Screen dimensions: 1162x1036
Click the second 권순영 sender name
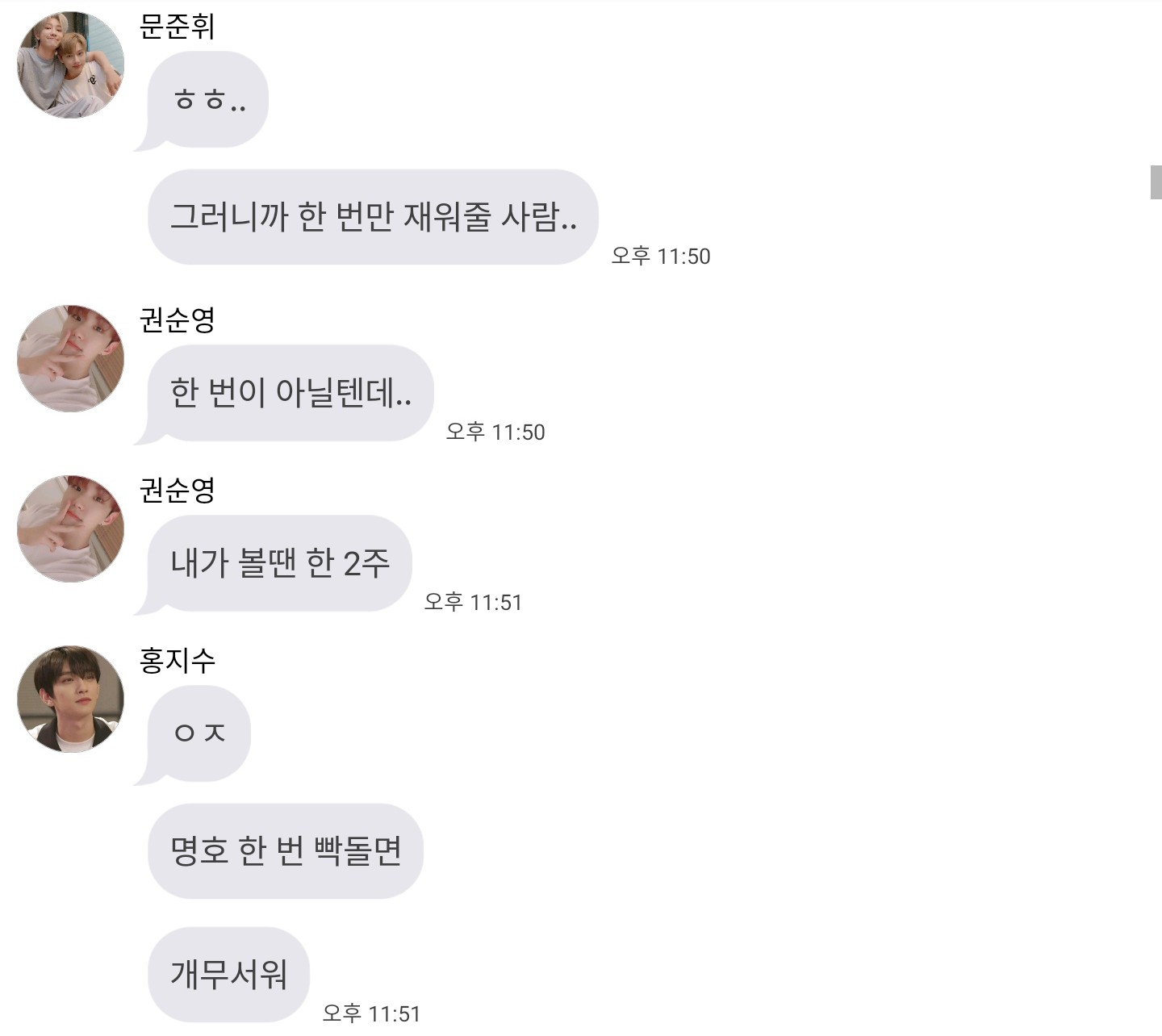(177, 491)
